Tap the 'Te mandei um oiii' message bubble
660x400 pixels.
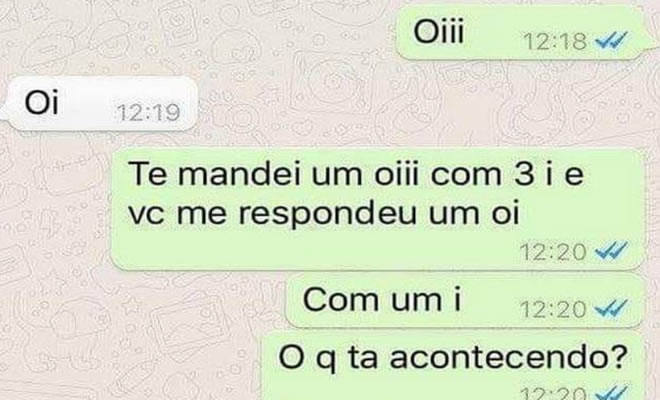click(378, 208)
